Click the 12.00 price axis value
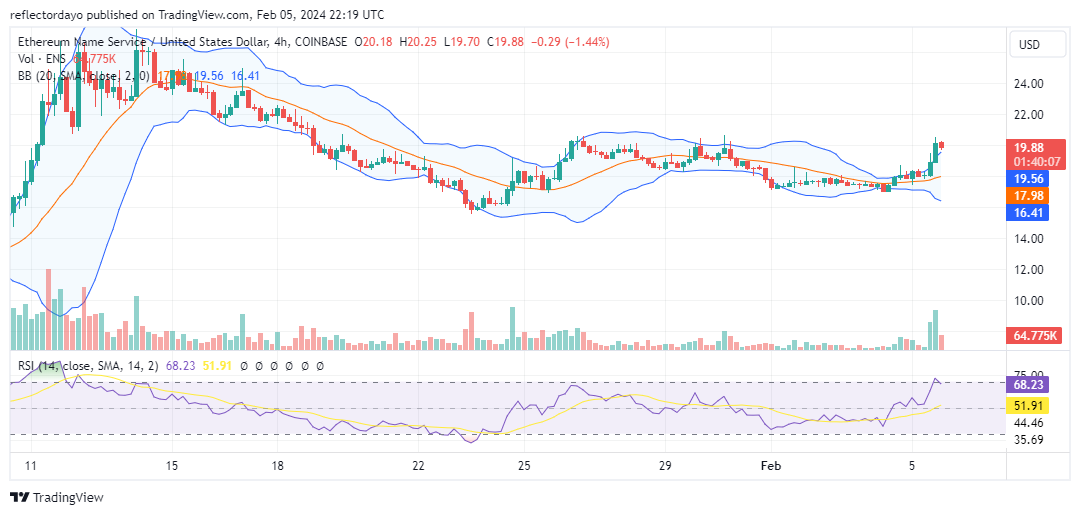 [1028, 269]
